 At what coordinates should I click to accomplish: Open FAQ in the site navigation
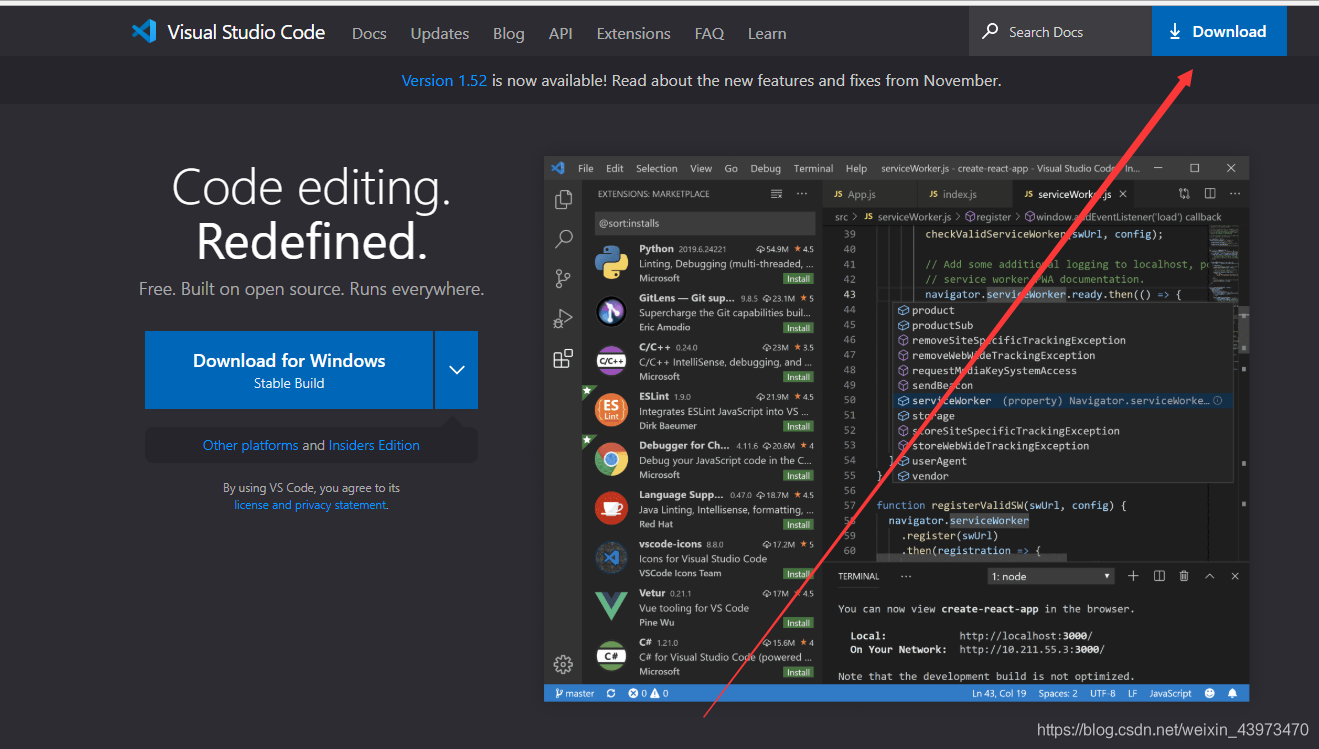709,33
